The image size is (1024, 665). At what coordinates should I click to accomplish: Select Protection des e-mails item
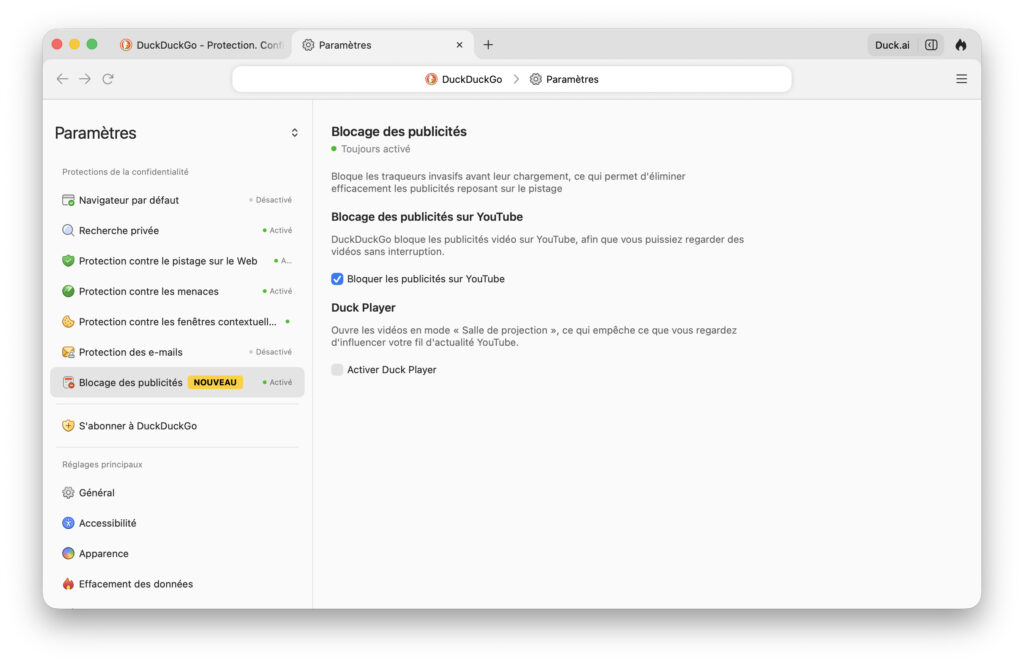tap(177, 352)
